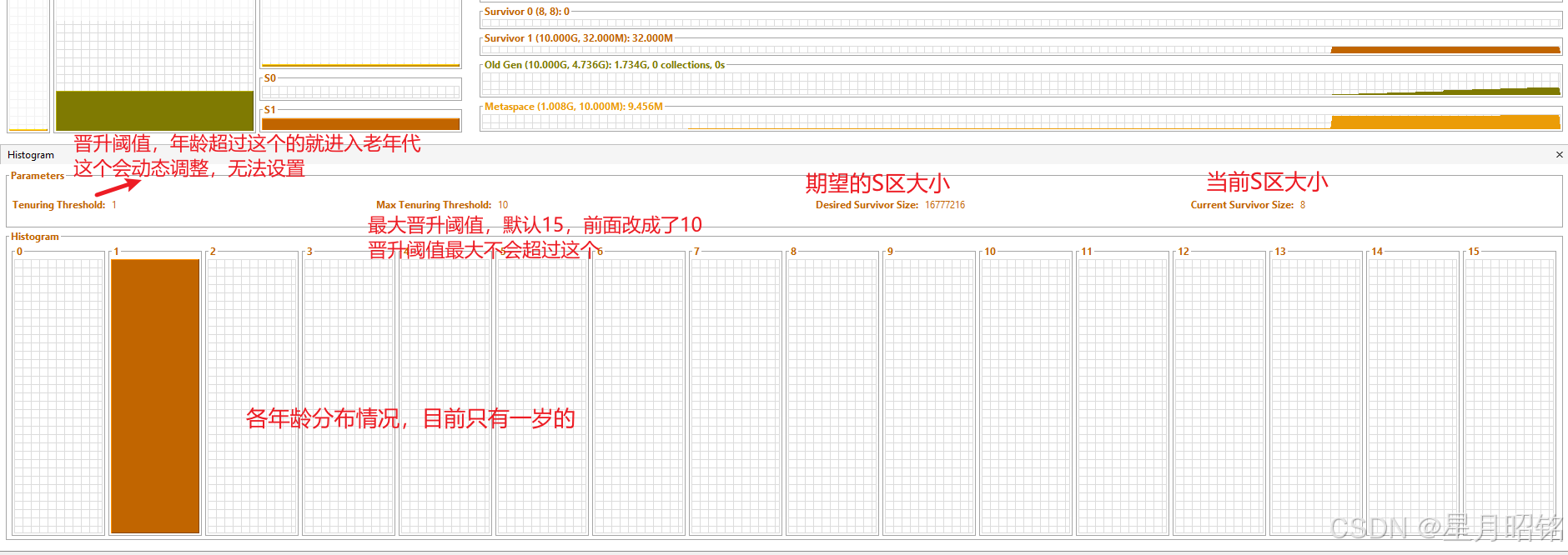Click the olive Old Gen space block
Screen dimensions: 1568x555
click(x=154, y=110)
